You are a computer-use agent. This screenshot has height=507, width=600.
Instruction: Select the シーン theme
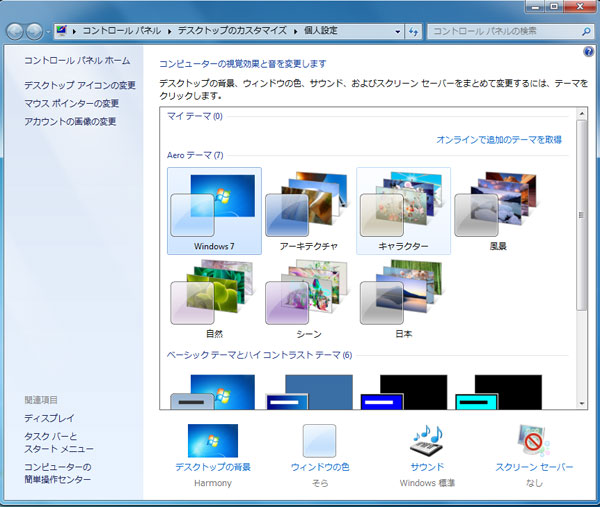tap(309, 299)
